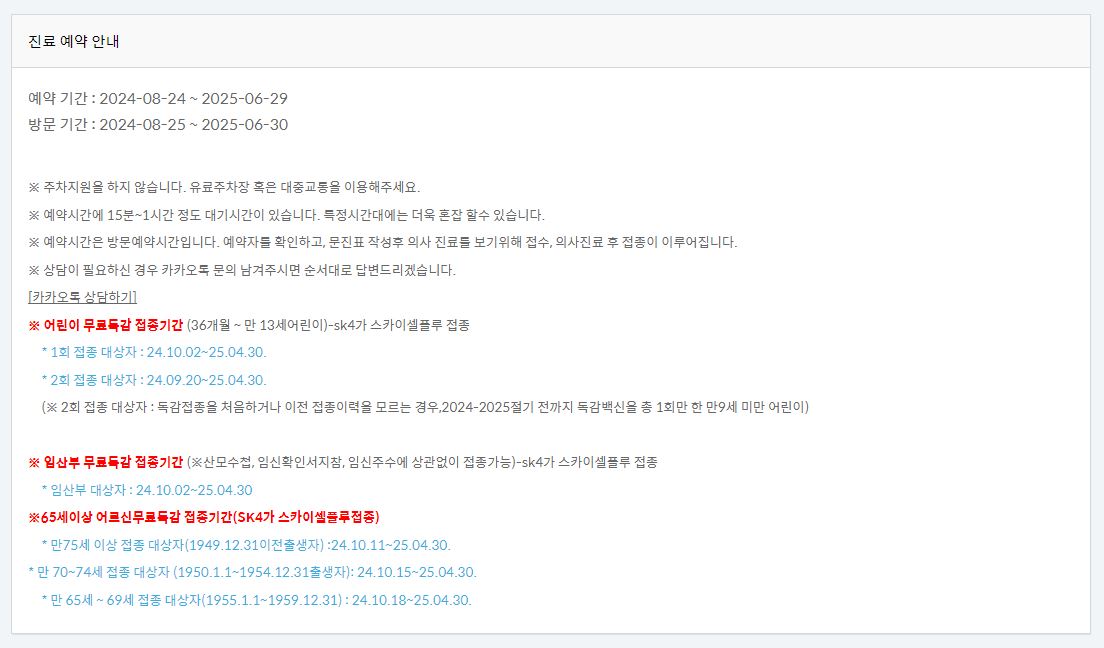This screenshot has width=1104, height=648.
Task: Click the red 어린이 무료독감 접종기간 heading
Action: pyautogui.click(x=106, y=325)
